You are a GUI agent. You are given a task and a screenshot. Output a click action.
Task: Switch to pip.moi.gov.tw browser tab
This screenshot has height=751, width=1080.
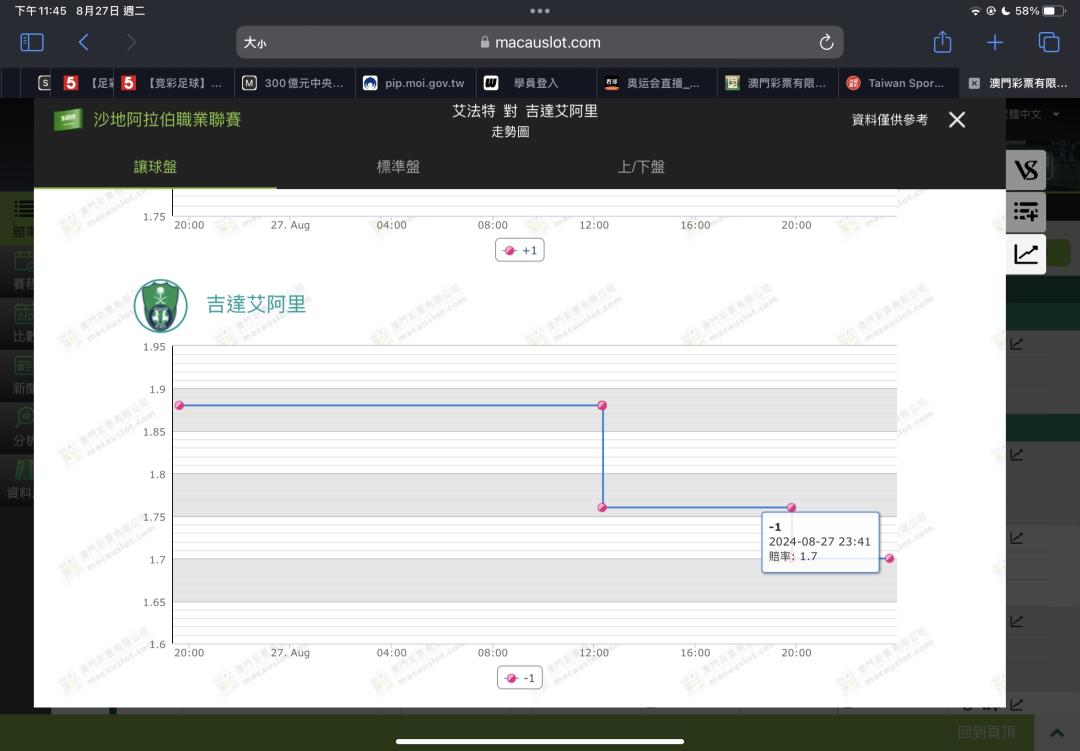[415, 83]
